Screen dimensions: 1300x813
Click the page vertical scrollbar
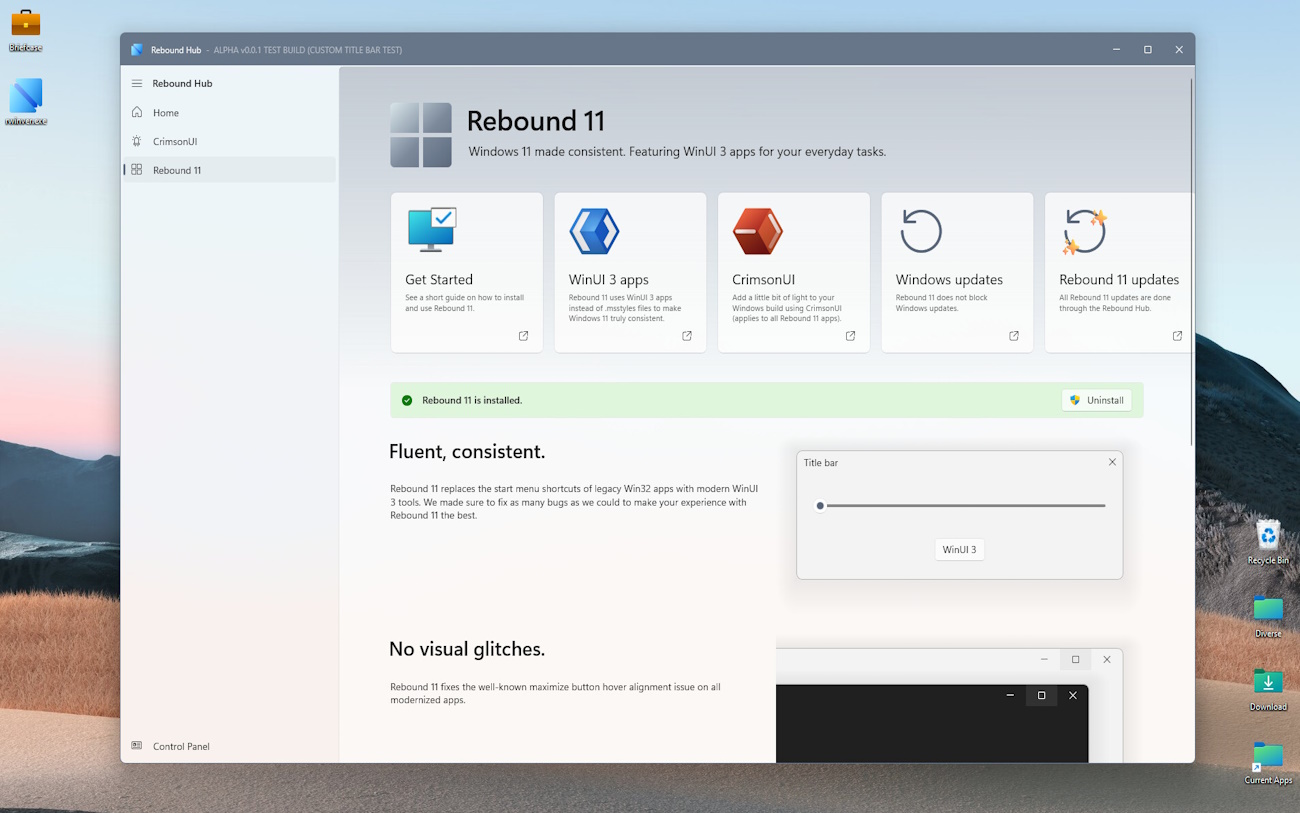point(1191,262)
